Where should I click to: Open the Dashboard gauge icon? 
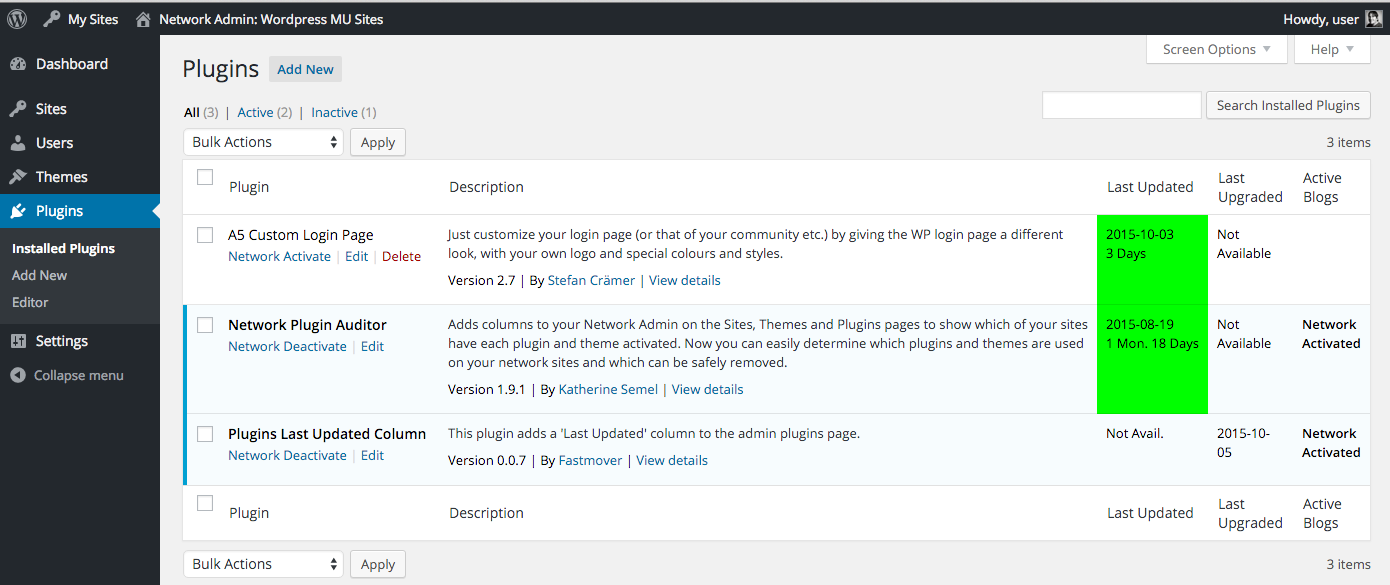click(18, 64)
